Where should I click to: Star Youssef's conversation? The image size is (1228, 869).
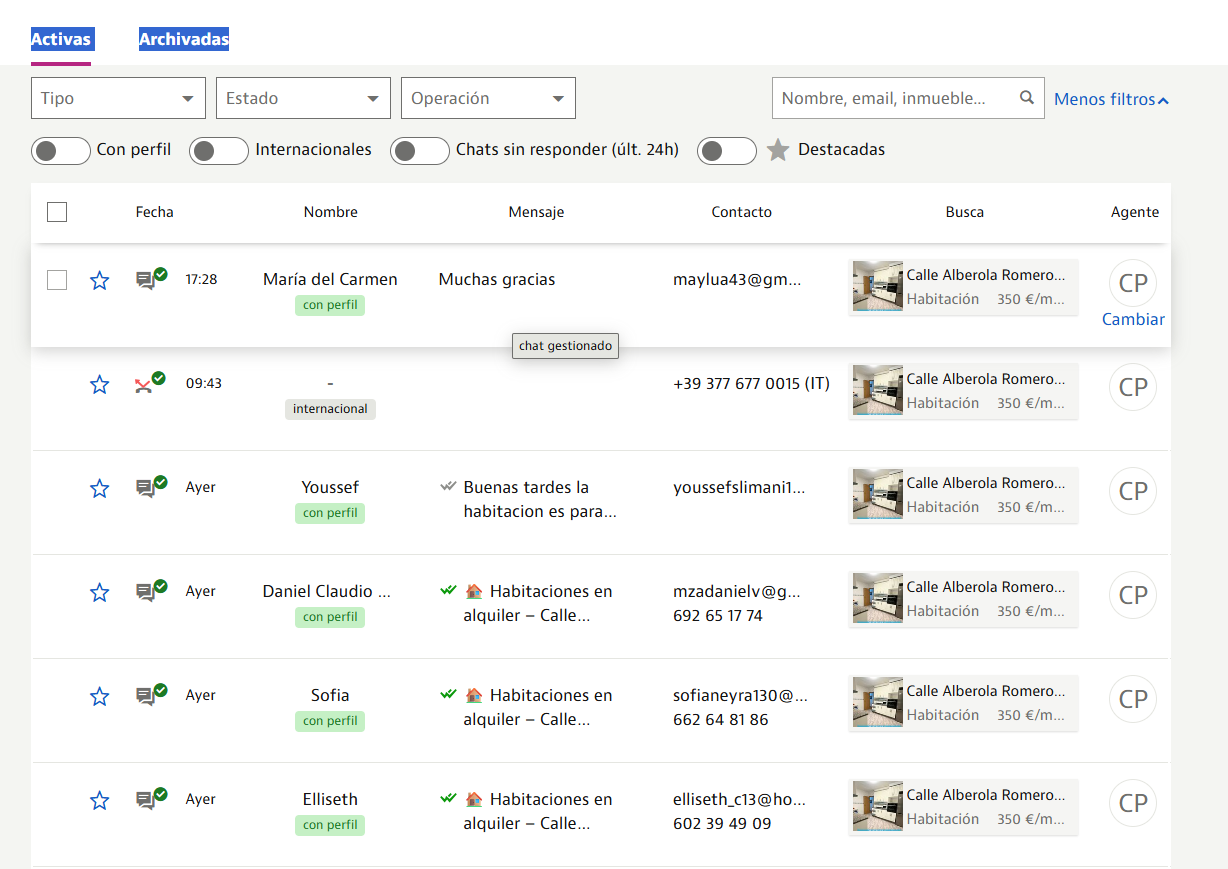[x=100, y=489]
